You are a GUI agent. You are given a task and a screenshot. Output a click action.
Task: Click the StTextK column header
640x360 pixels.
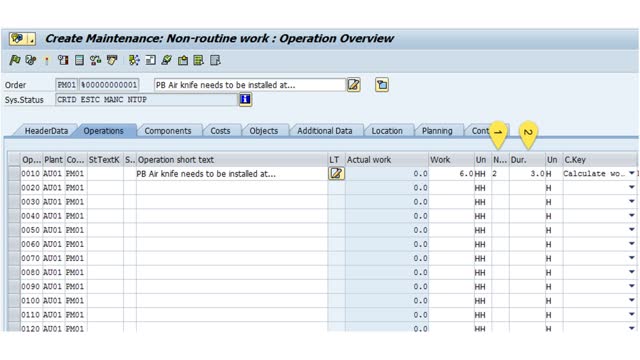point(105,160)
